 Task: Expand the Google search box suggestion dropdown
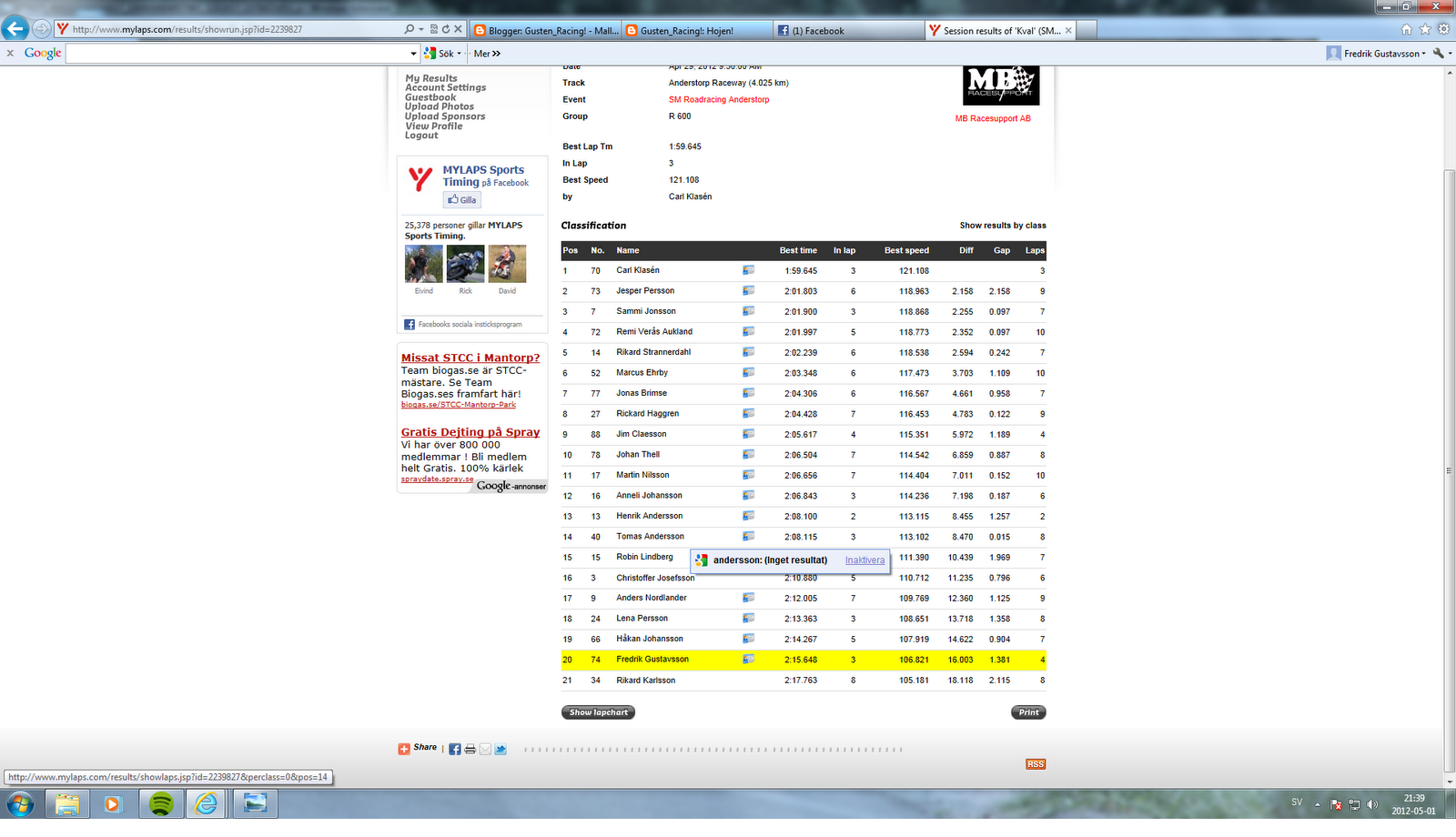click(x=413, y=54)
